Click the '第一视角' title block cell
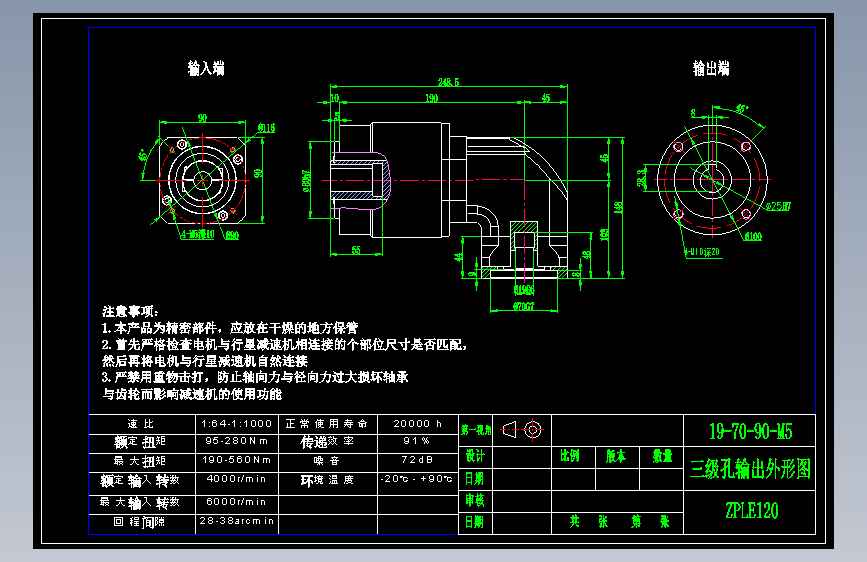This screenshot has height=562, width=867. pyautogui.click(x=476, y=430)
